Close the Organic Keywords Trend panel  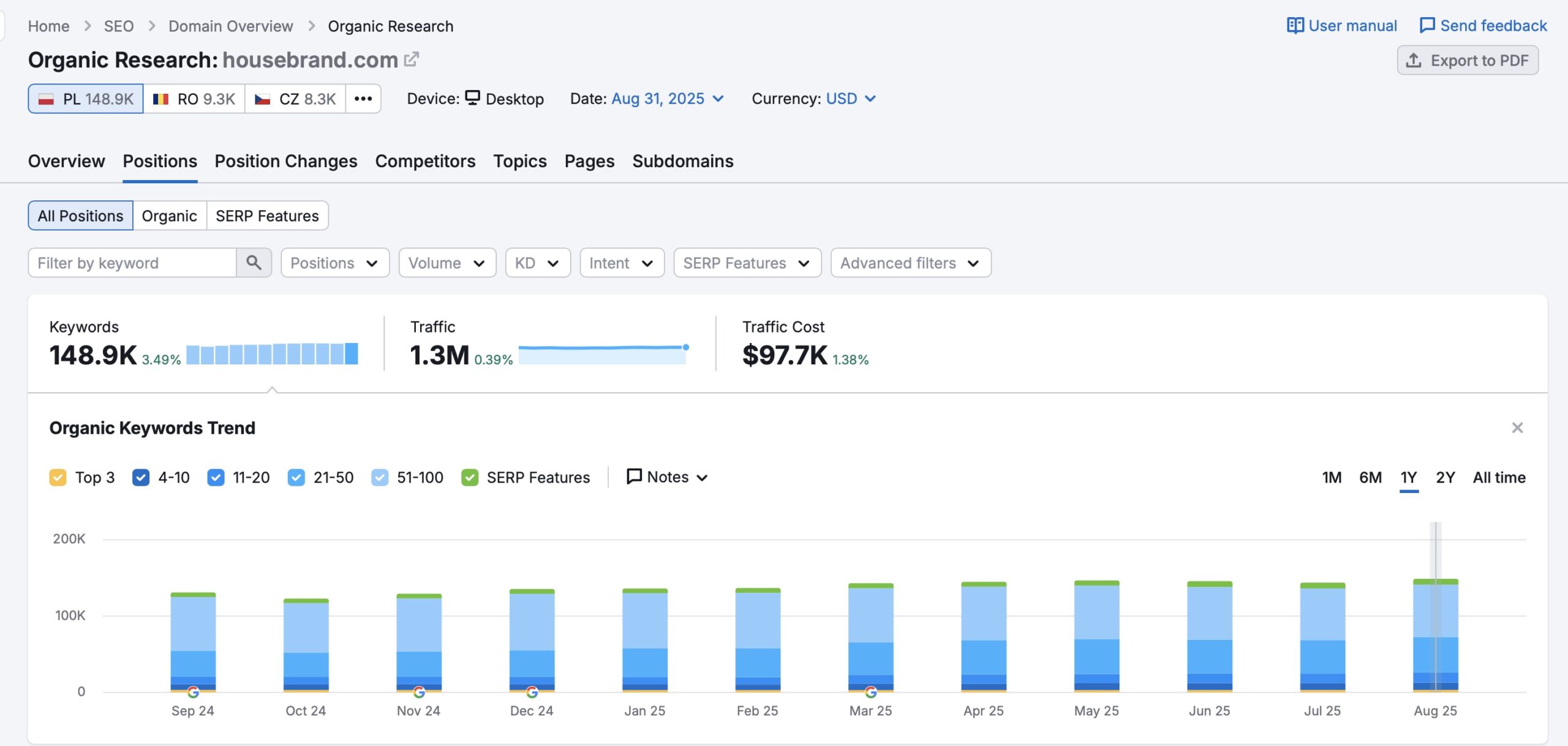pyautogui.click(x=1517, y=428)
